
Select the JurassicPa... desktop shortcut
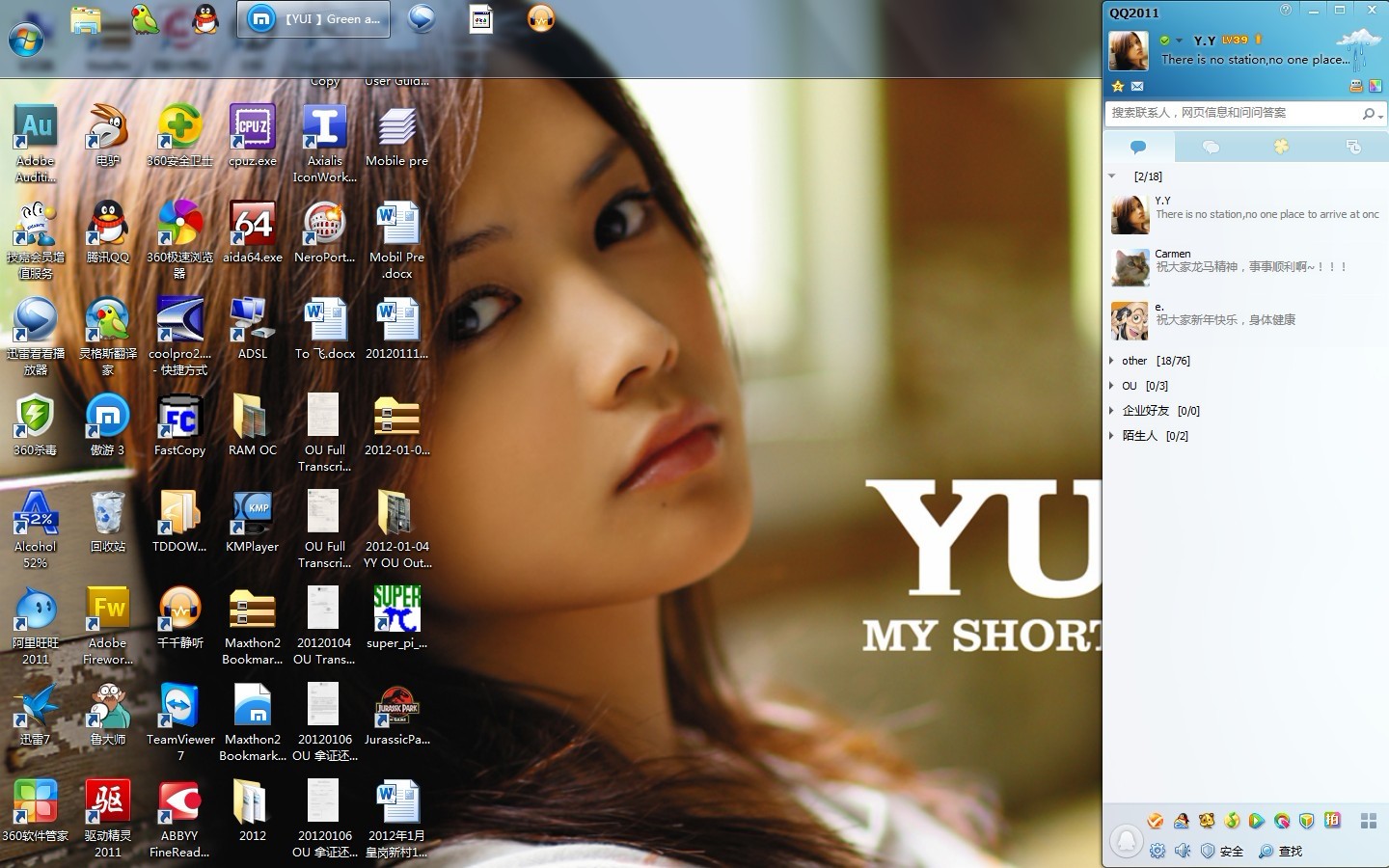[397, 715]
